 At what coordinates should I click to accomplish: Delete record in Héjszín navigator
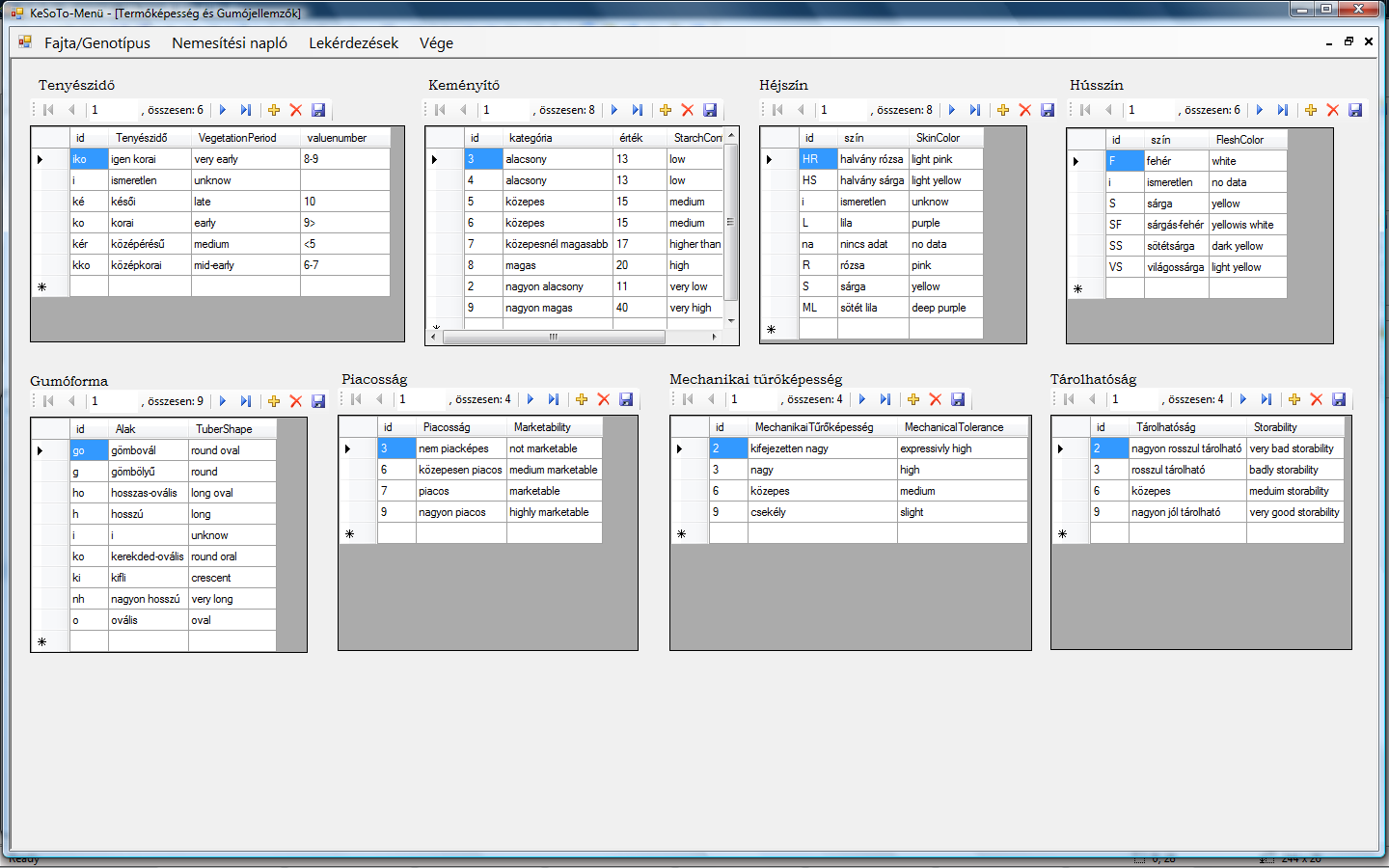1025,110
